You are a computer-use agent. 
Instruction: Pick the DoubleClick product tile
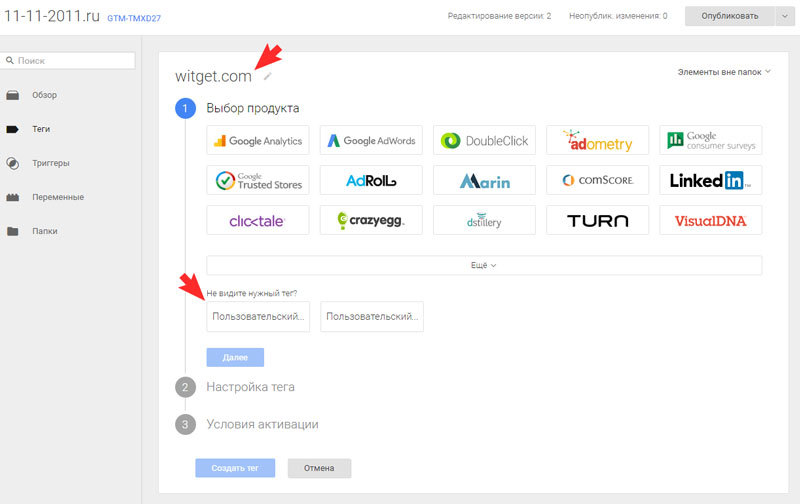484,140
